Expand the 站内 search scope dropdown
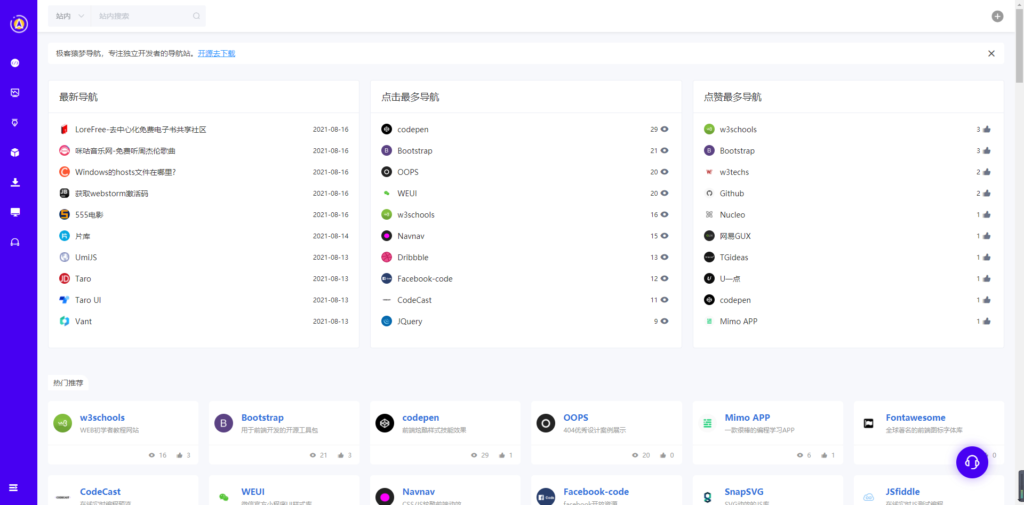The height and width of the screenshot is (505, 1024). 69,16
